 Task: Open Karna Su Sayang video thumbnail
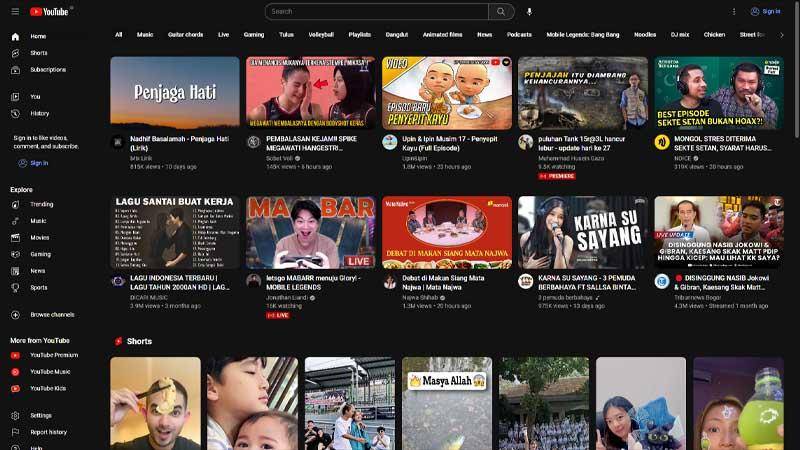(x=583, y=232)
